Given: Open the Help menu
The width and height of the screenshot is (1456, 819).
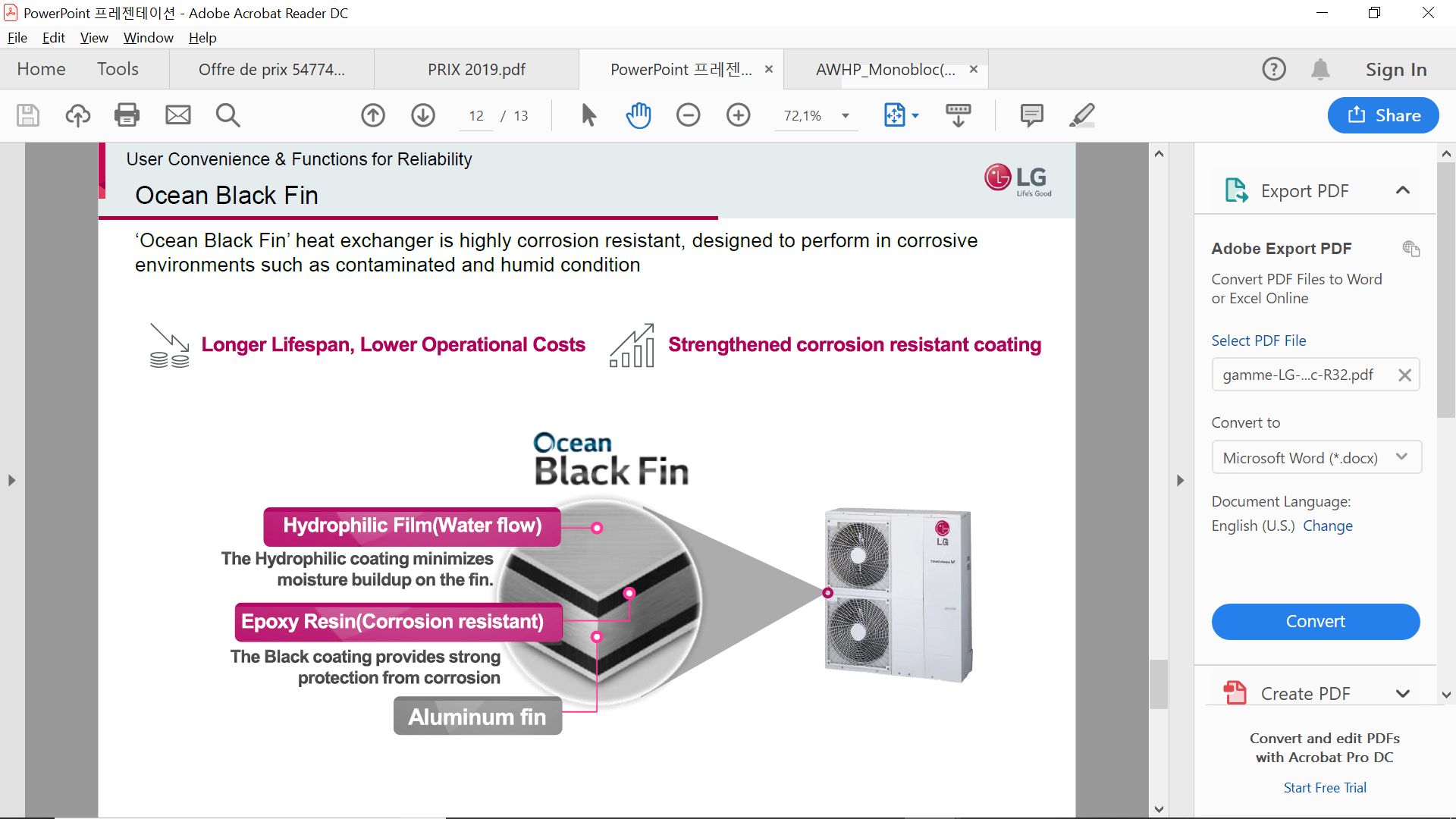Looking at the screenshot, I should coord(202,37).
